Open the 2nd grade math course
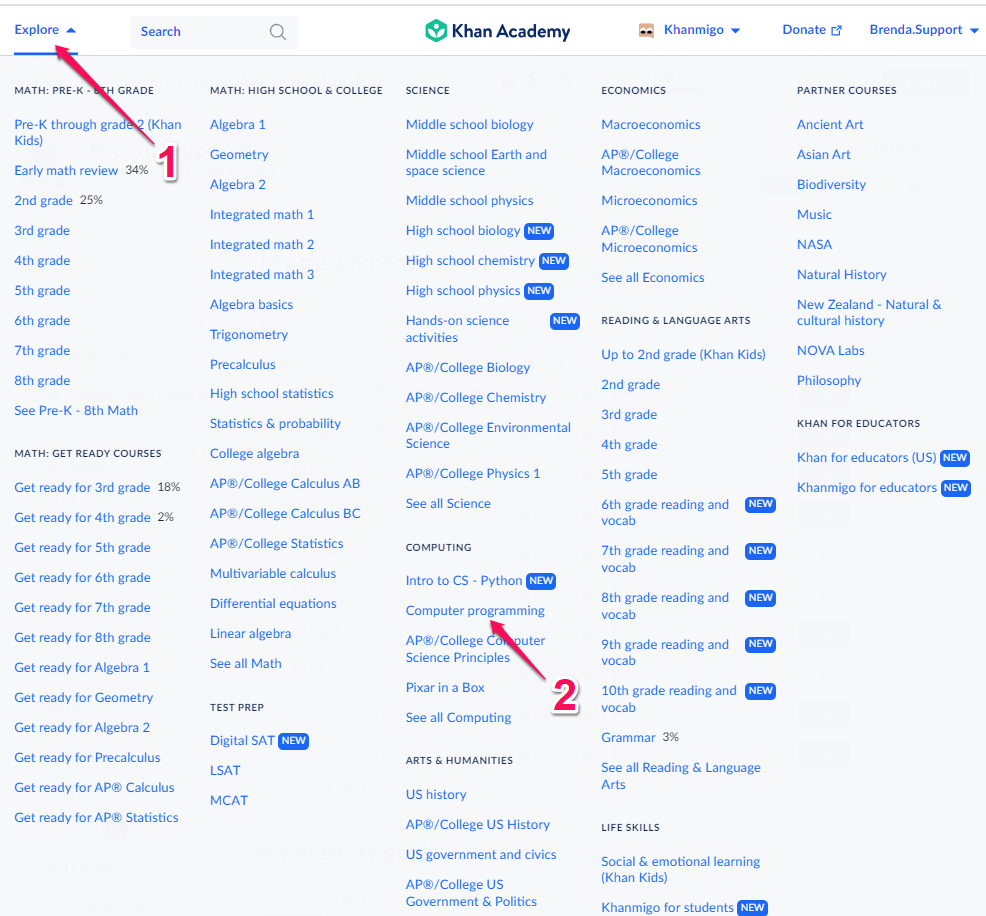The image size is (986, 916). 43,201
